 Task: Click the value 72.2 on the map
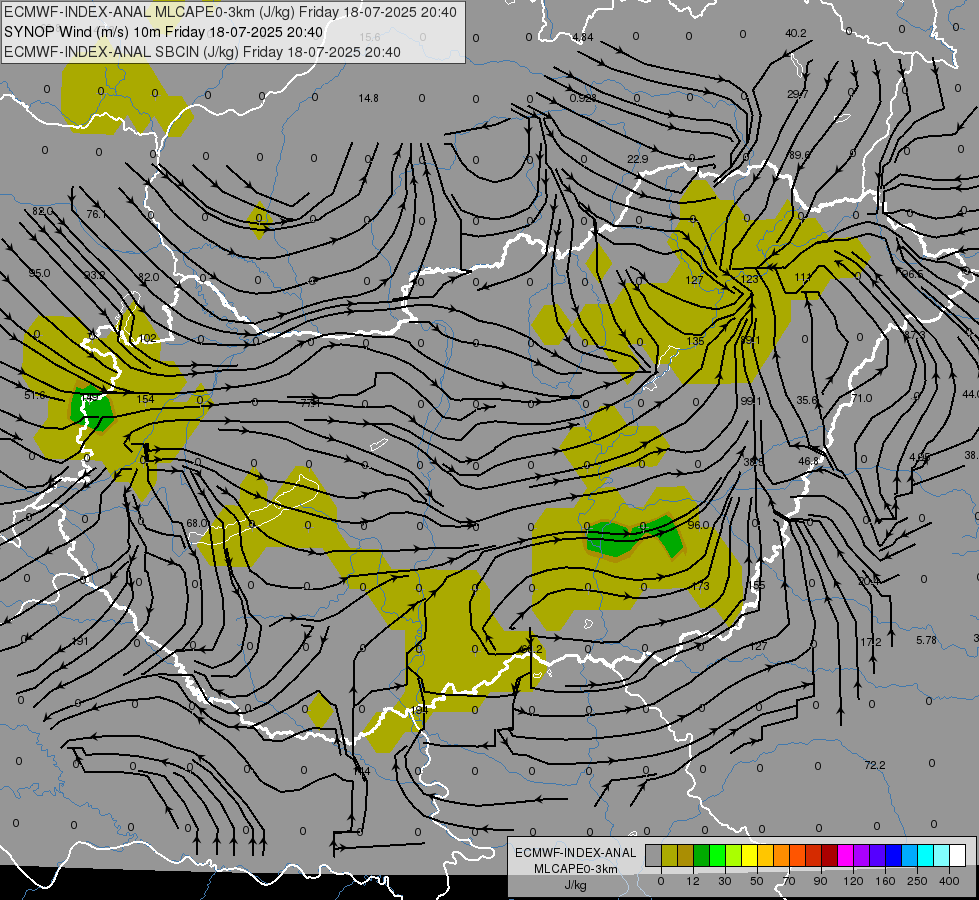tap(875, 765)
